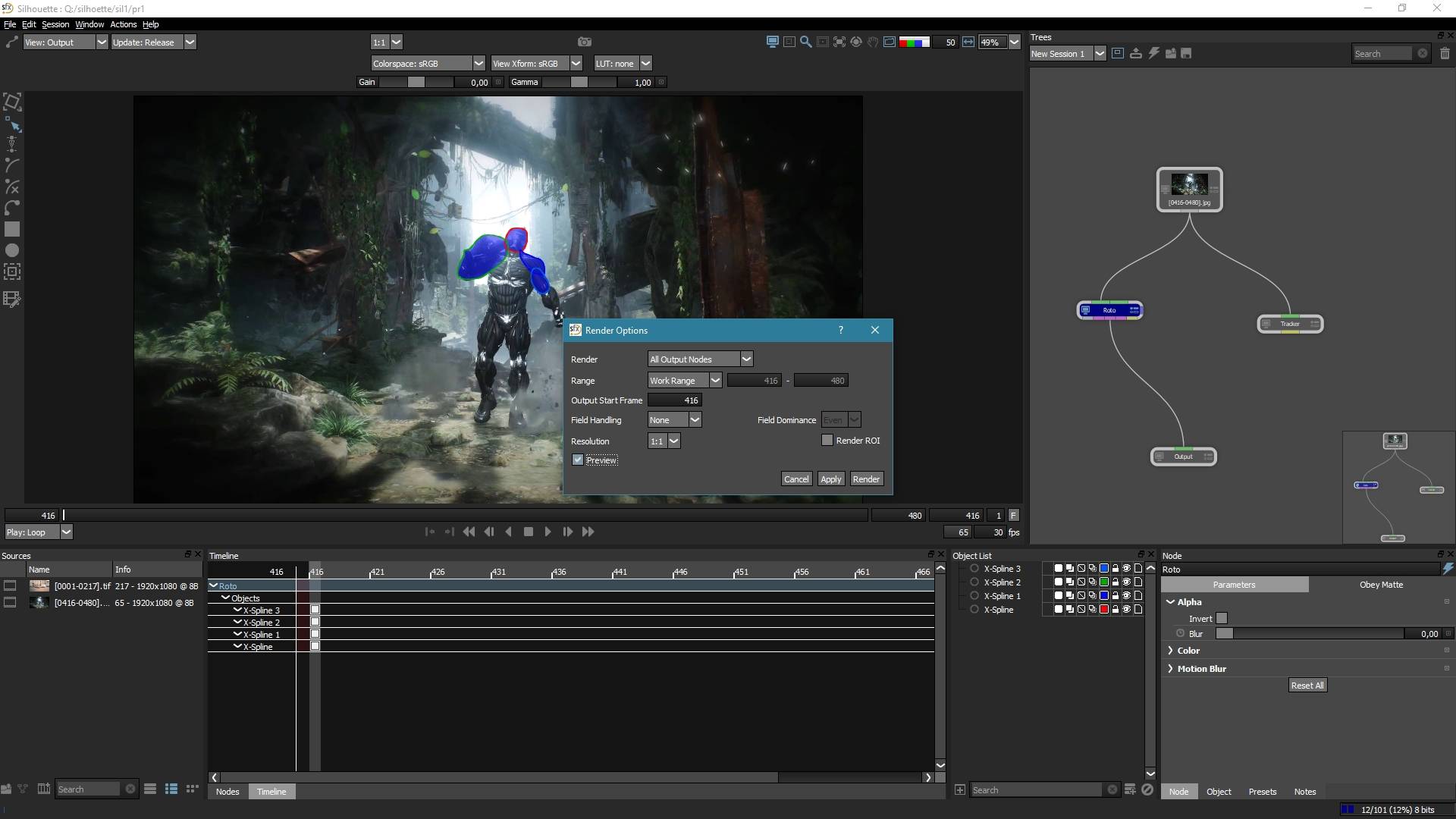Switch sources to list view icon
The width and height of the screenshot is (1456, 819).
(150, 789)
